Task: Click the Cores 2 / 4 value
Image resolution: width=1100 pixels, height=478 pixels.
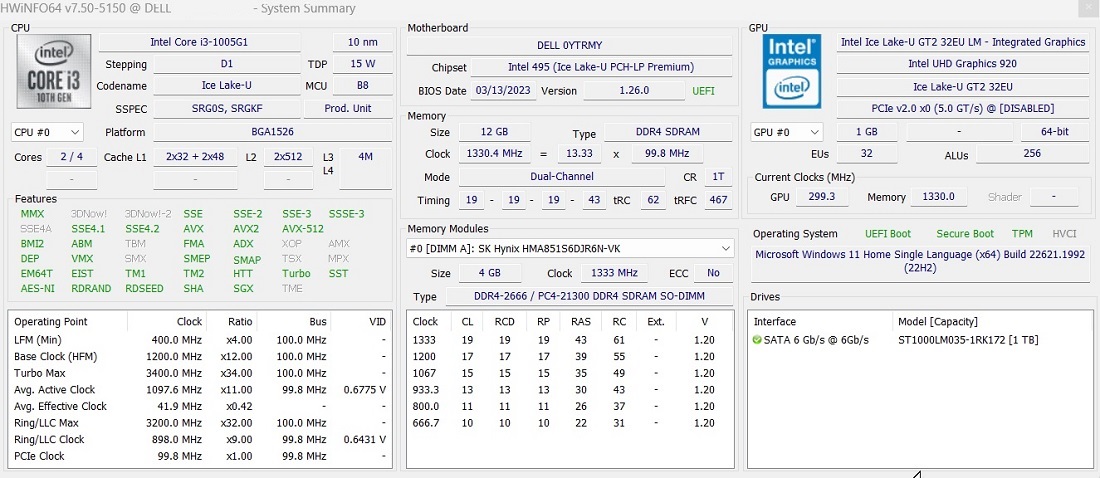Action: tap(72, 157)
